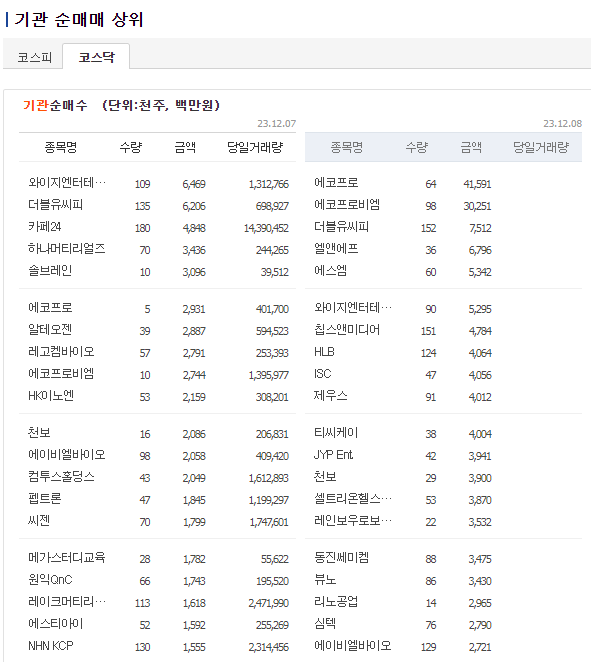Open 펩트론 stock link

44,499
